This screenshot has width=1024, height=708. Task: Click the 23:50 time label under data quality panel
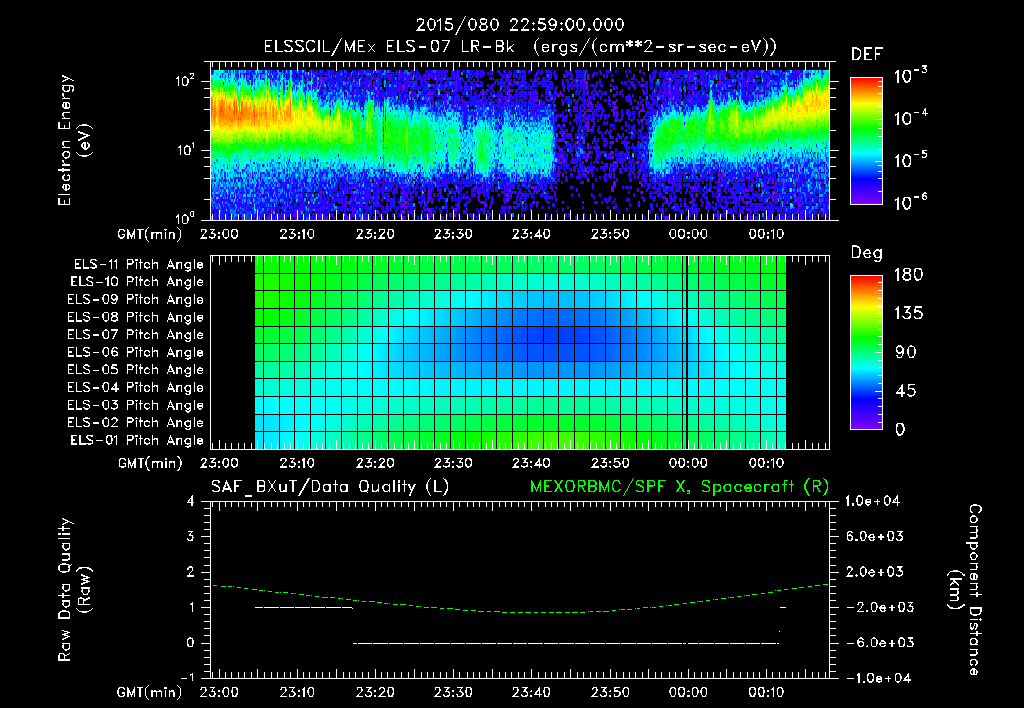click(x=610, y=692)
